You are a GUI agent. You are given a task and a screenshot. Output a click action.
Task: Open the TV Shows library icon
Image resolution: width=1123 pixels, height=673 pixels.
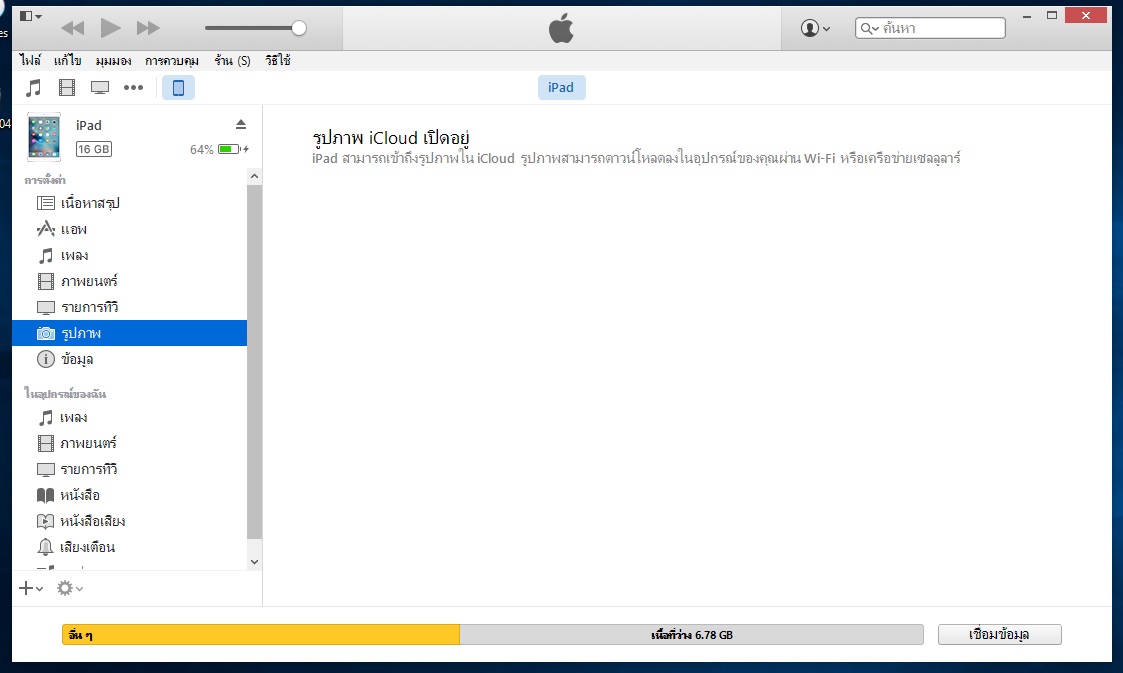click(x=100, y=88)
